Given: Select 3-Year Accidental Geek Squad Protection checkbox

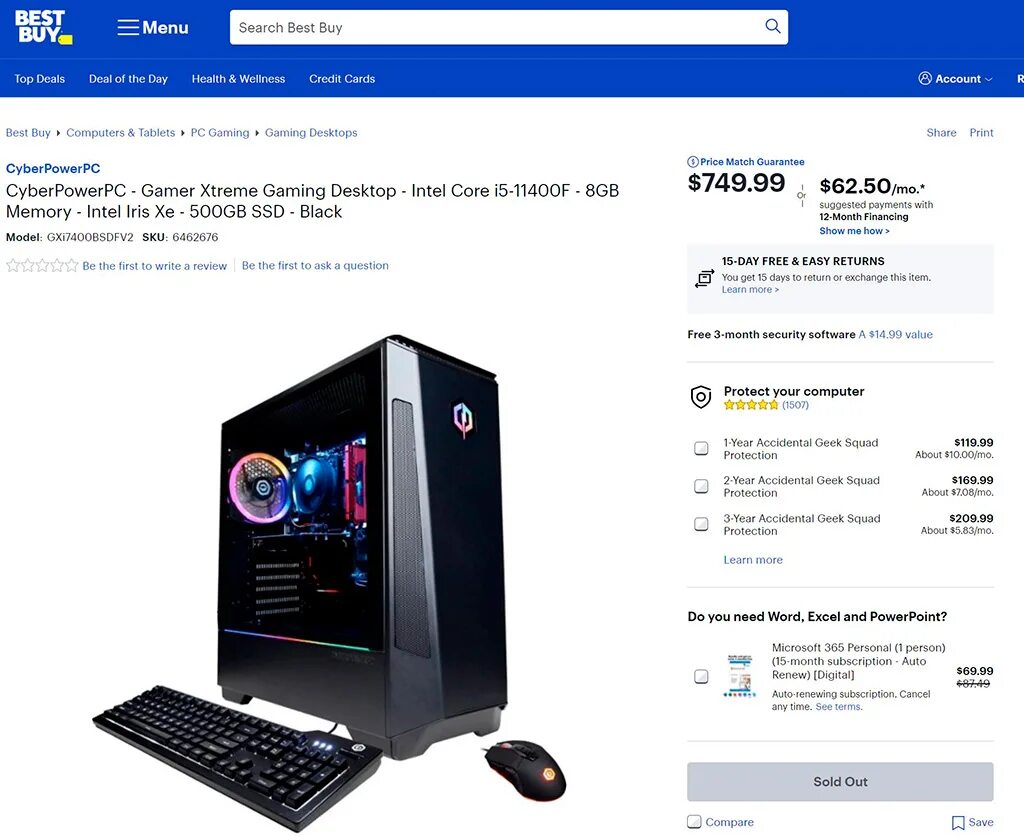Looking at the screenshot, I should pyautogui.click(x=701, y=524).
